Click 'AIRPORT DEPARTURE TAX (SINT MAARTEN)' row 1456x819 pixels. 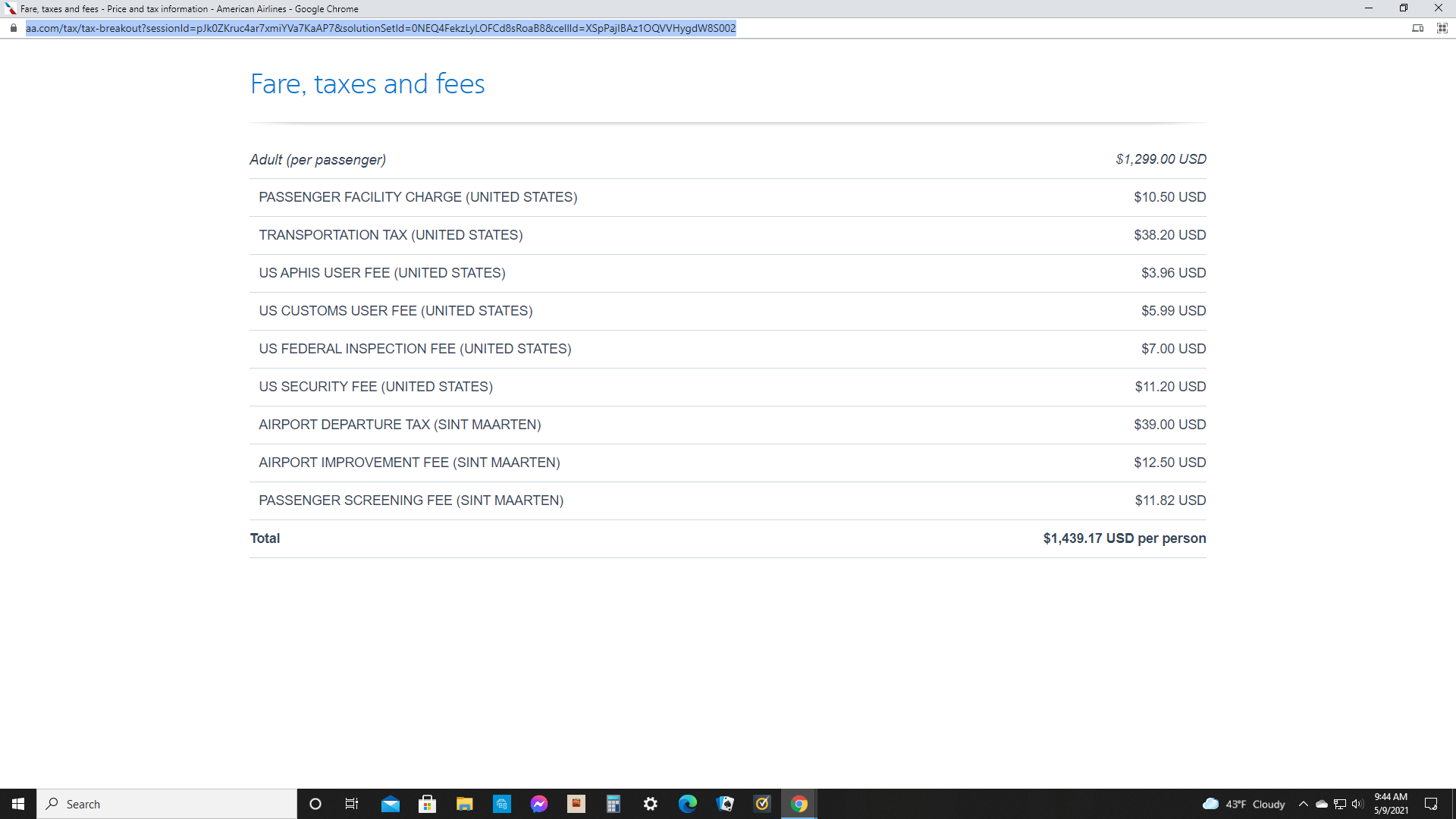coord(728,425)
